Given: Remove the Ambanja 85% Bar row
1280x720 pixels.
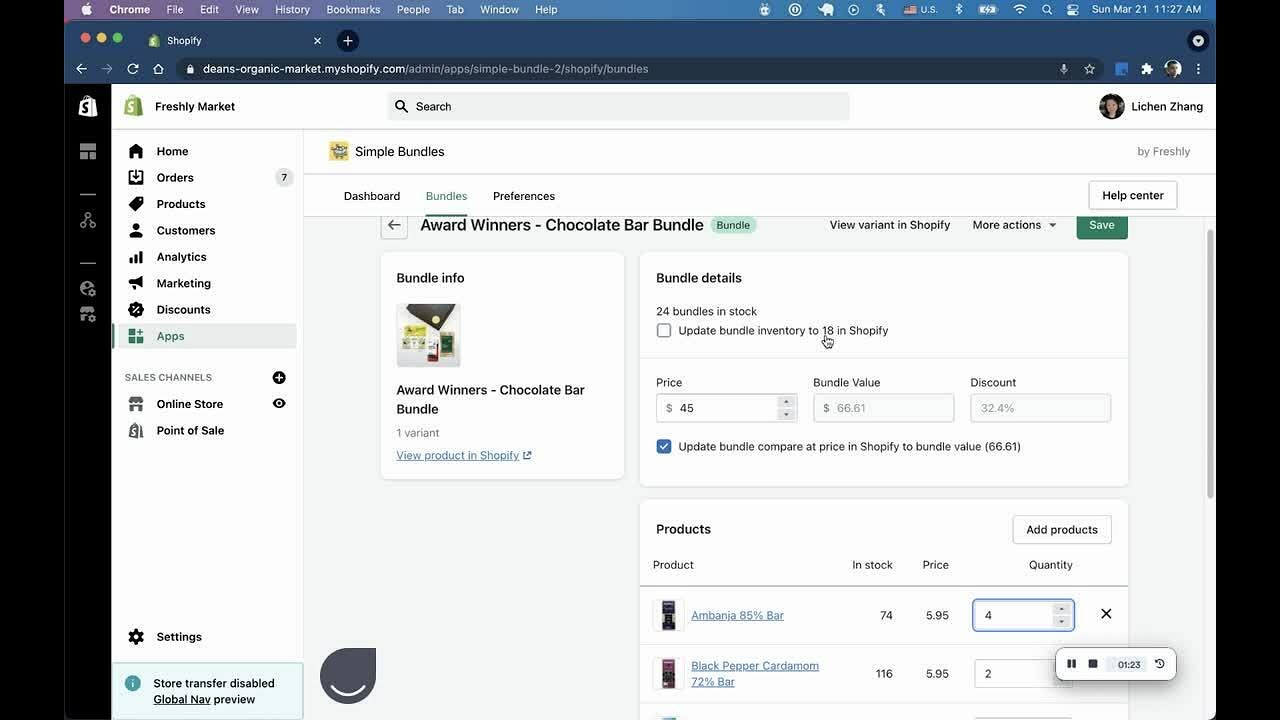Looking at the screenshot, I should (x=1106, y=614).
